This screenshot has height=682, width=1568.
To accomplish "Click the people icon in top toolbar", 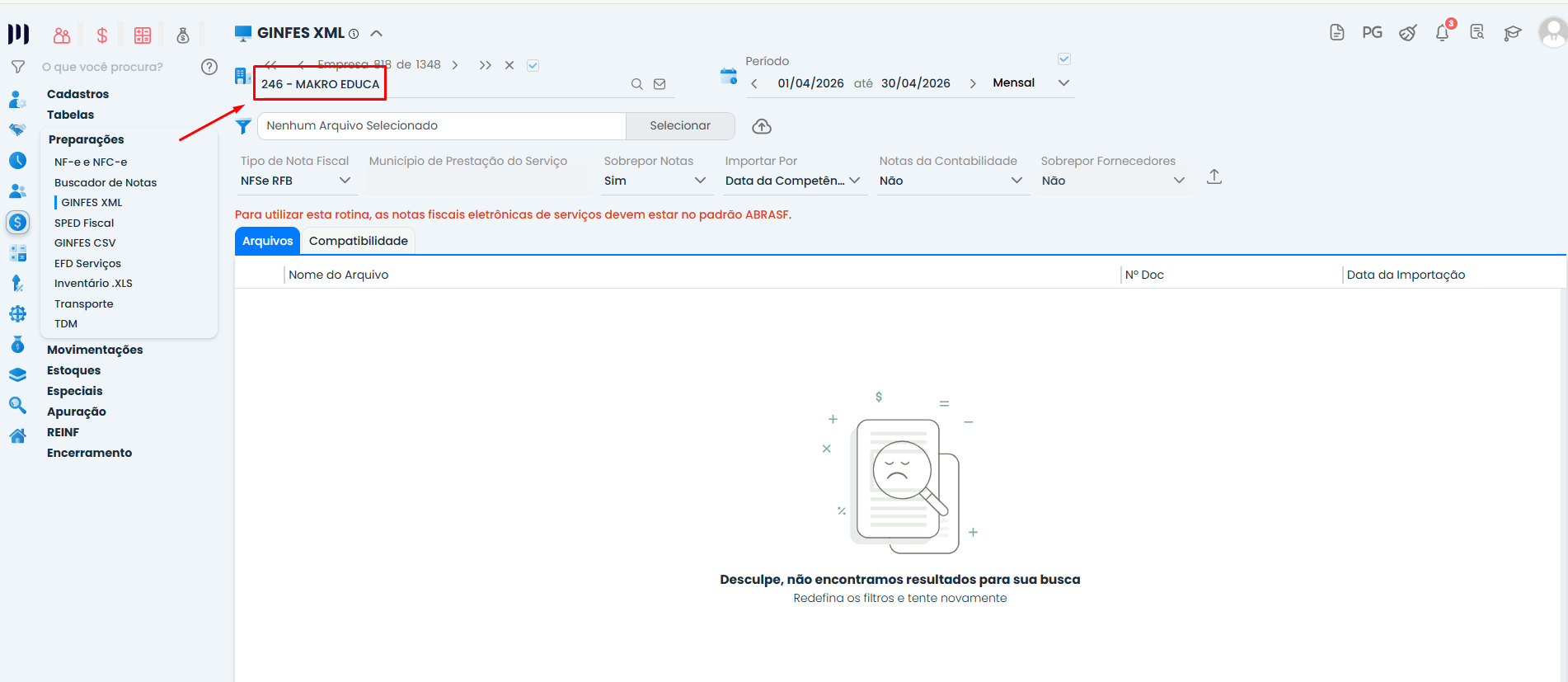I will pyautogui.click(x=62, y=35).
